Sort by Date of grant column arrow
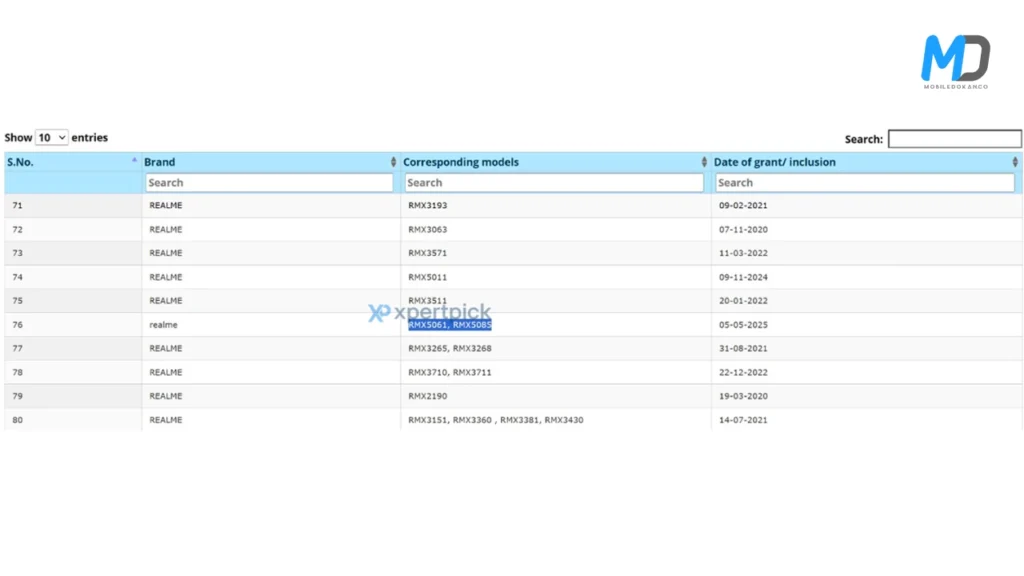 1015,162
